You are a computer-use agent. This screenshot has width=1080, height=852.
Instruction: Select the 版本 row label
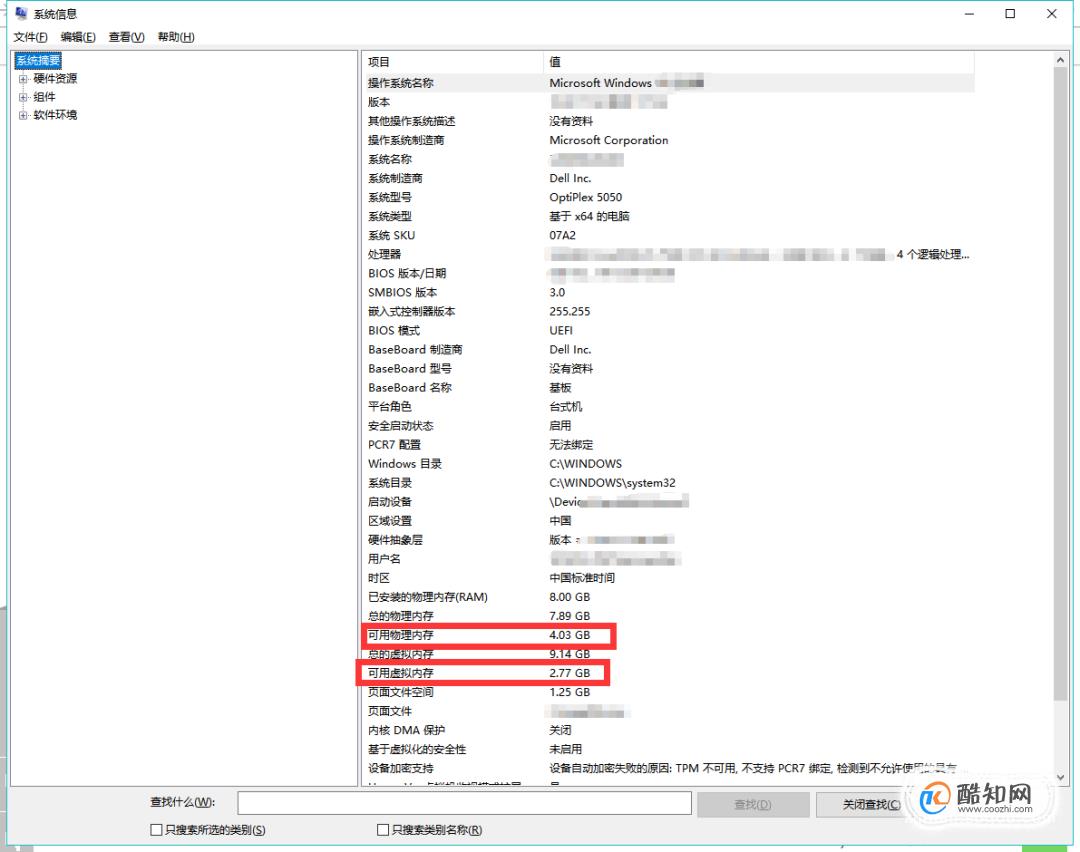click(379, 102)
